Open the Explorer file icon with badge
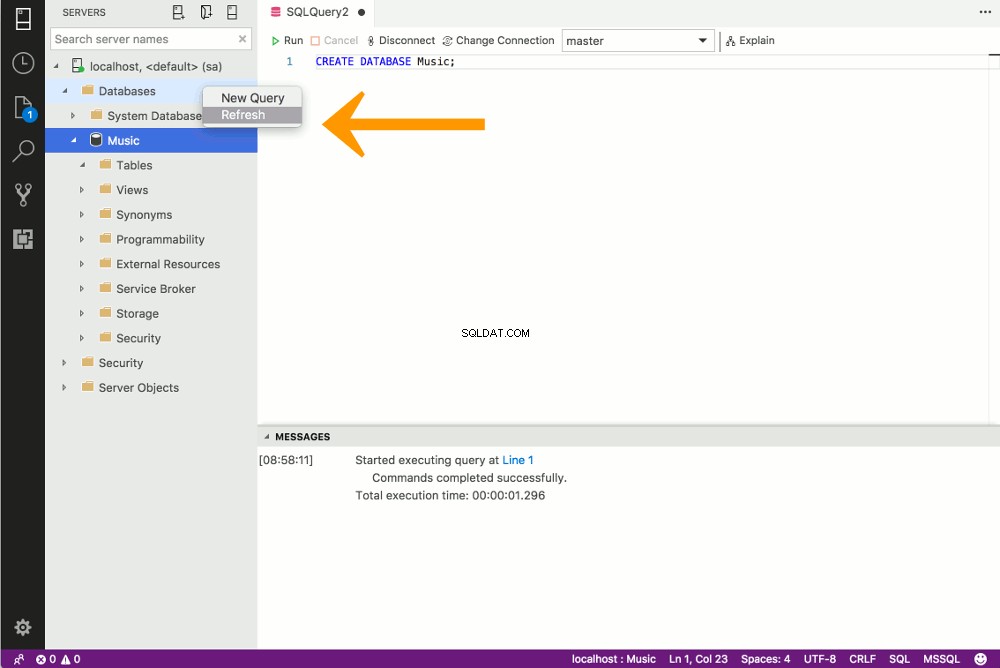Image resolution: width=1000 pixels, height=668 pixels. [x=24, y=108]
